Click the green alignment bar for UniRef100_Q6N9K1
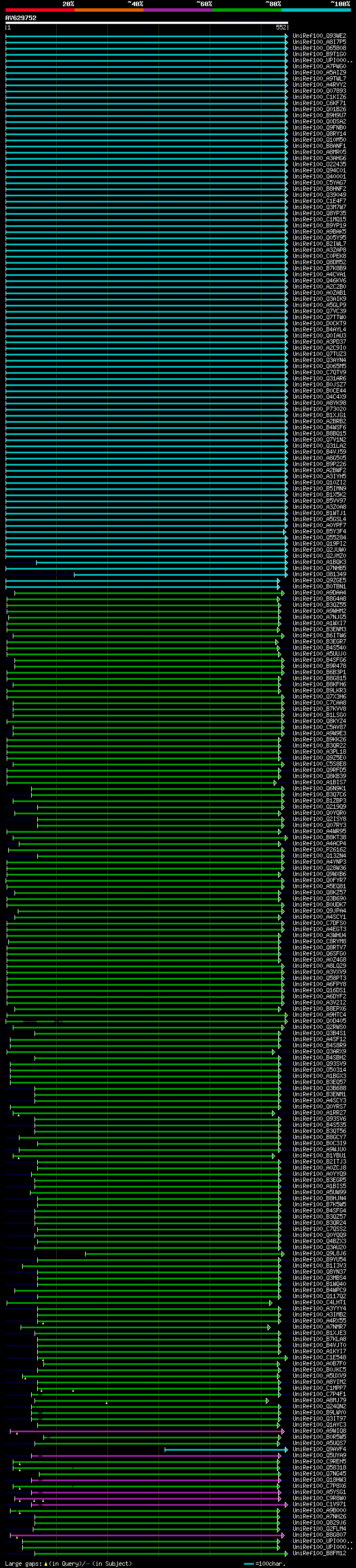 [157, 789]
